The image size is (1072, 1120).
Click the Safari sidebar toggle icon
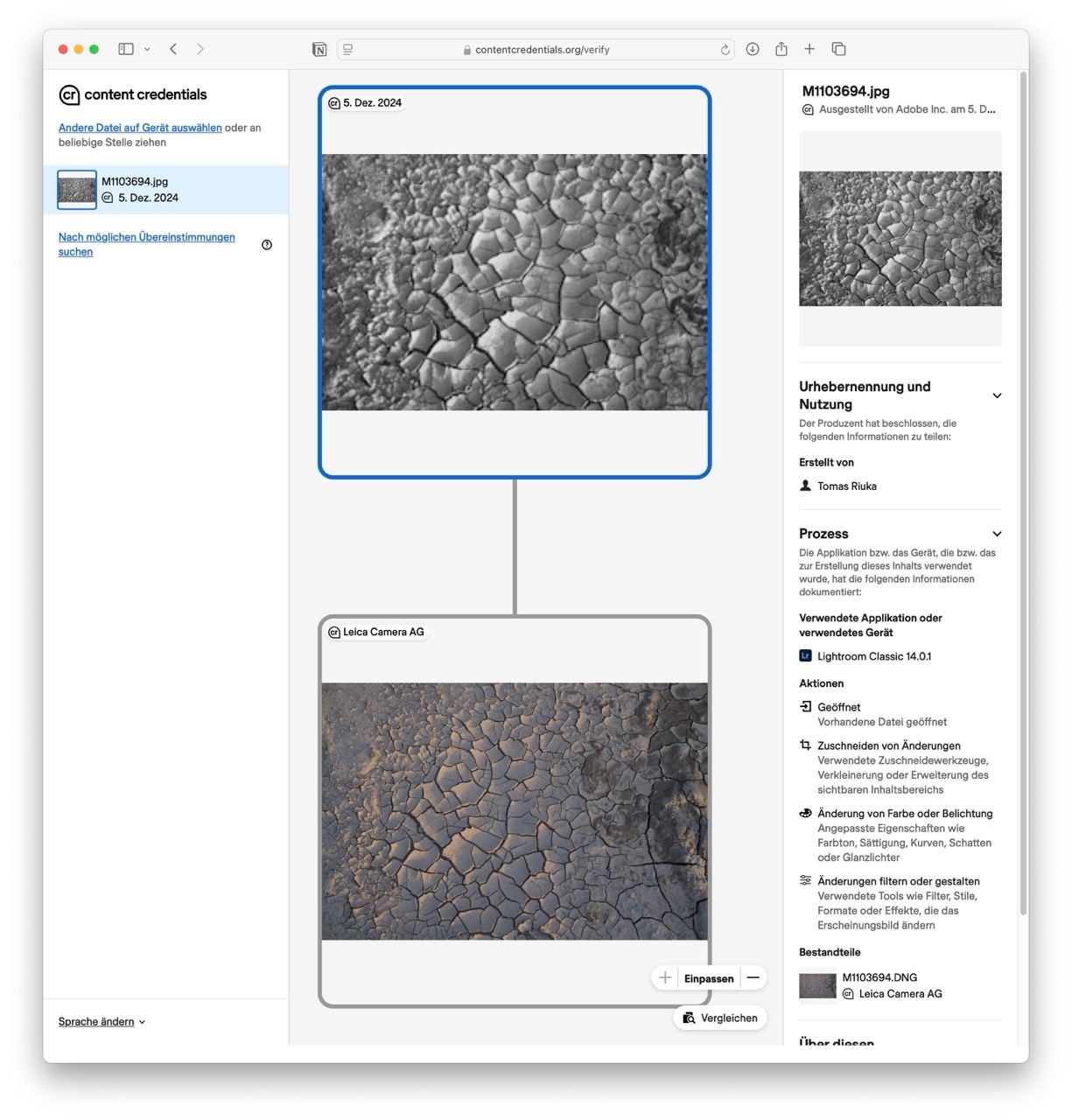tap(126, 49)
